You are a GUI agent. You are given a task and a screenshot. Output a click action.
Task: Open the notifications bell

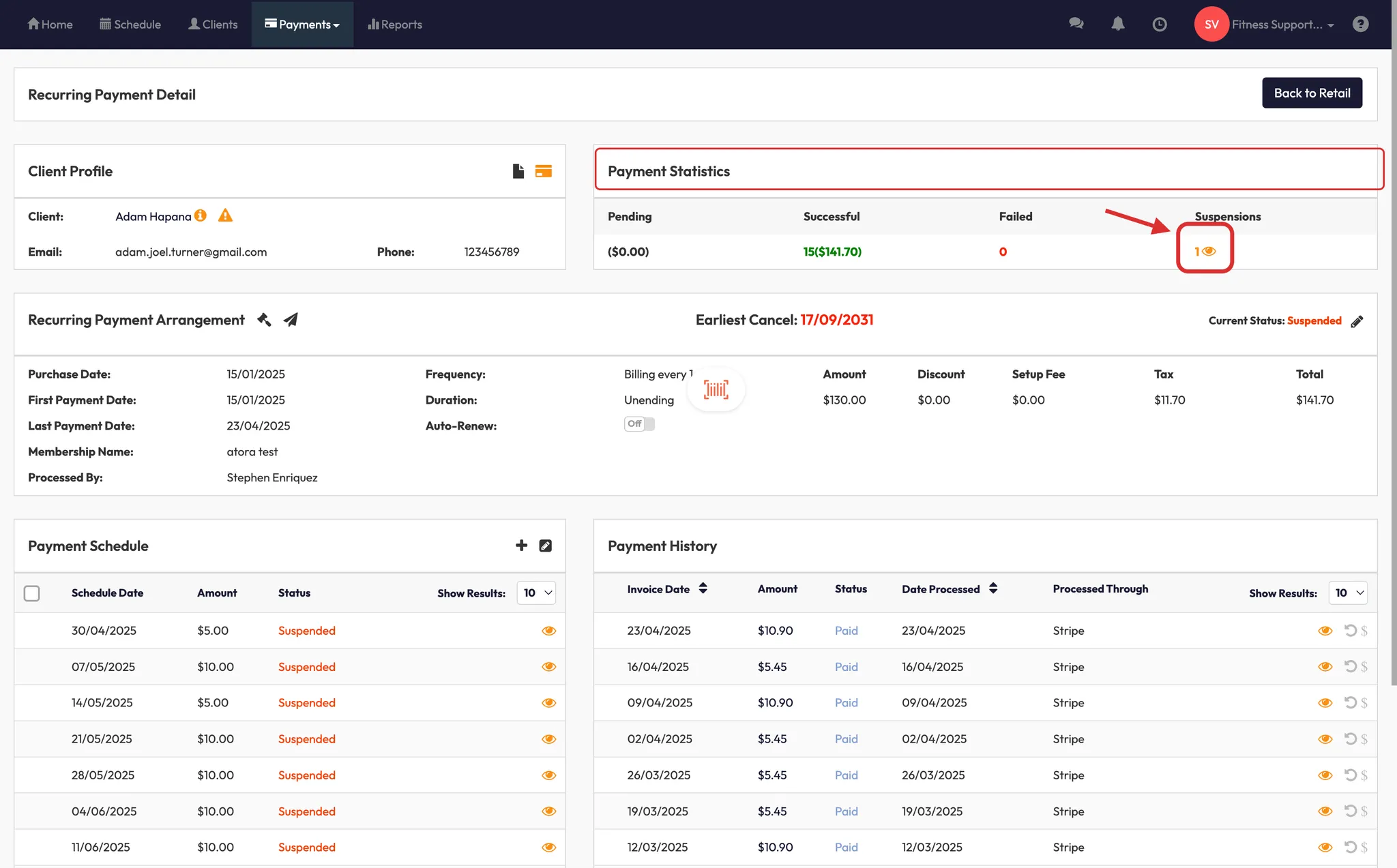click(1117, 25)
